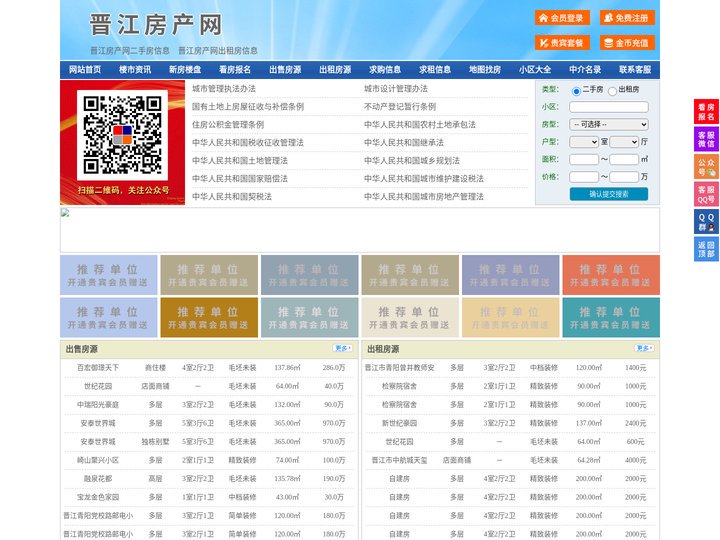This screenshot has height=540, width=720.
Task: Click the 返回顶部 back-to-top side icon
Action: (x=706, y=249)
